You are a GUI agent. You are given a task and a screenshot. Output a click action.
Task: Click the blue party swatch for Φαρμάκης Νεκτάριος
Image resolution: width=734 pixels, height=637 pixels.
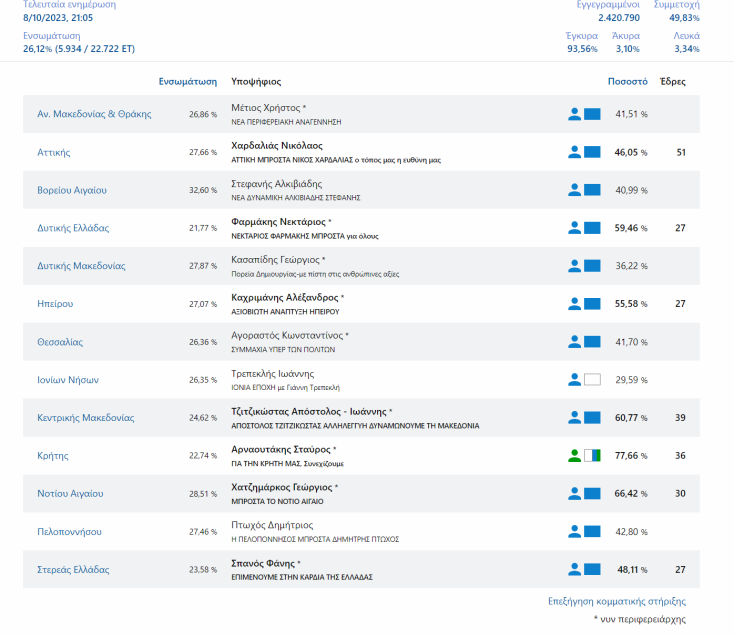coord(592,228)
